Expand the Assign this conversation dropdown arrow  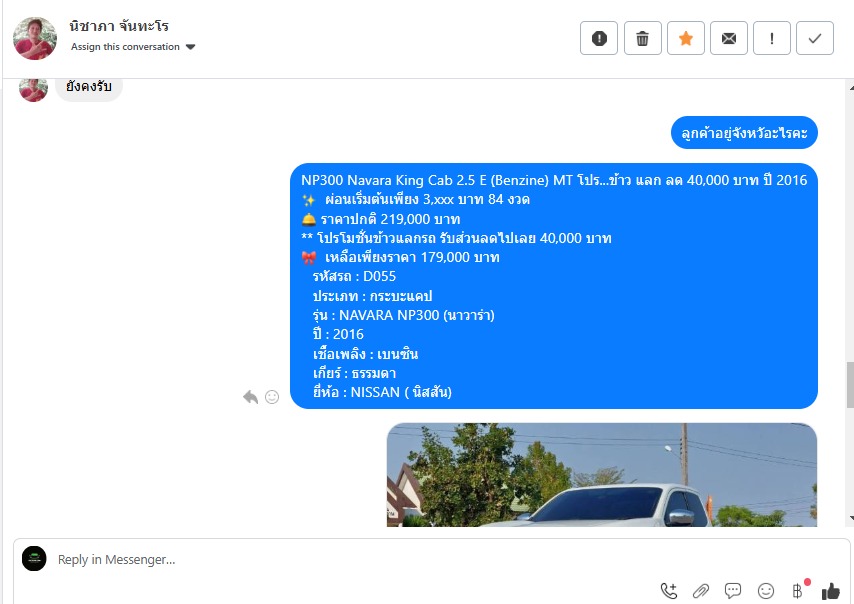pos(190,47)
